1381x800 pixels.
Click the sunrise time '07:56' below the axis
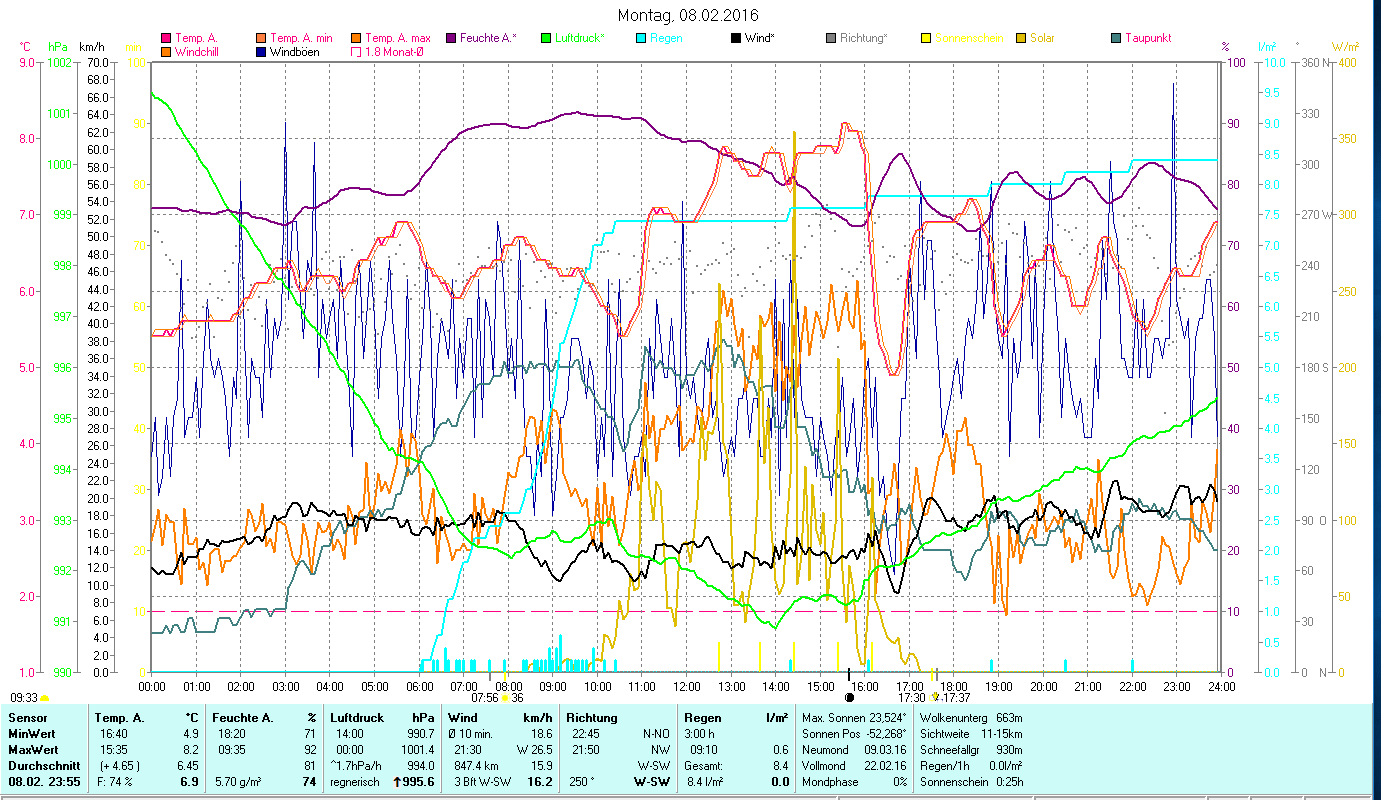coord(485,698)
